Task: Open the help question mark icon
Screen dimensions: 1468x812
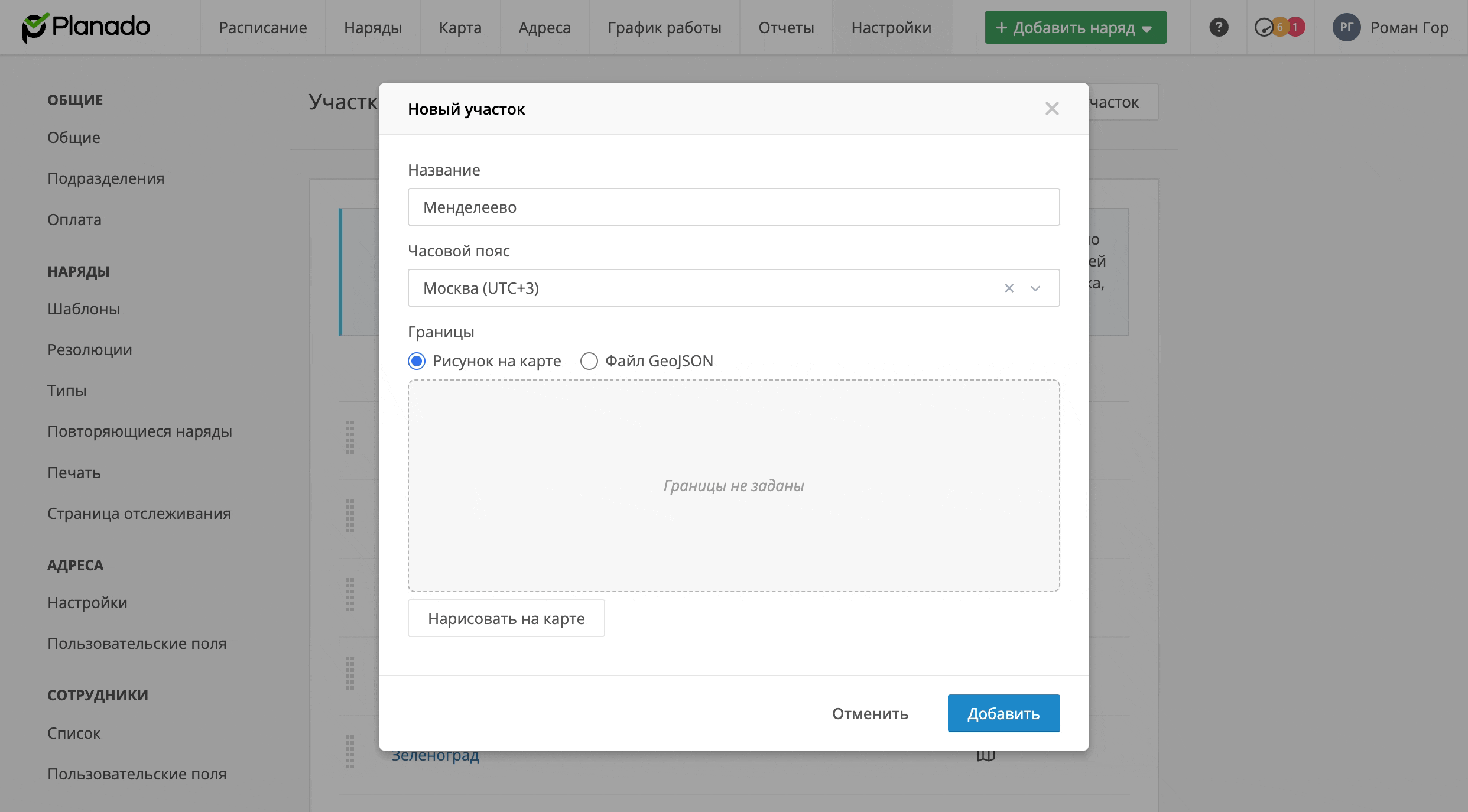Action: point(1219,27)
